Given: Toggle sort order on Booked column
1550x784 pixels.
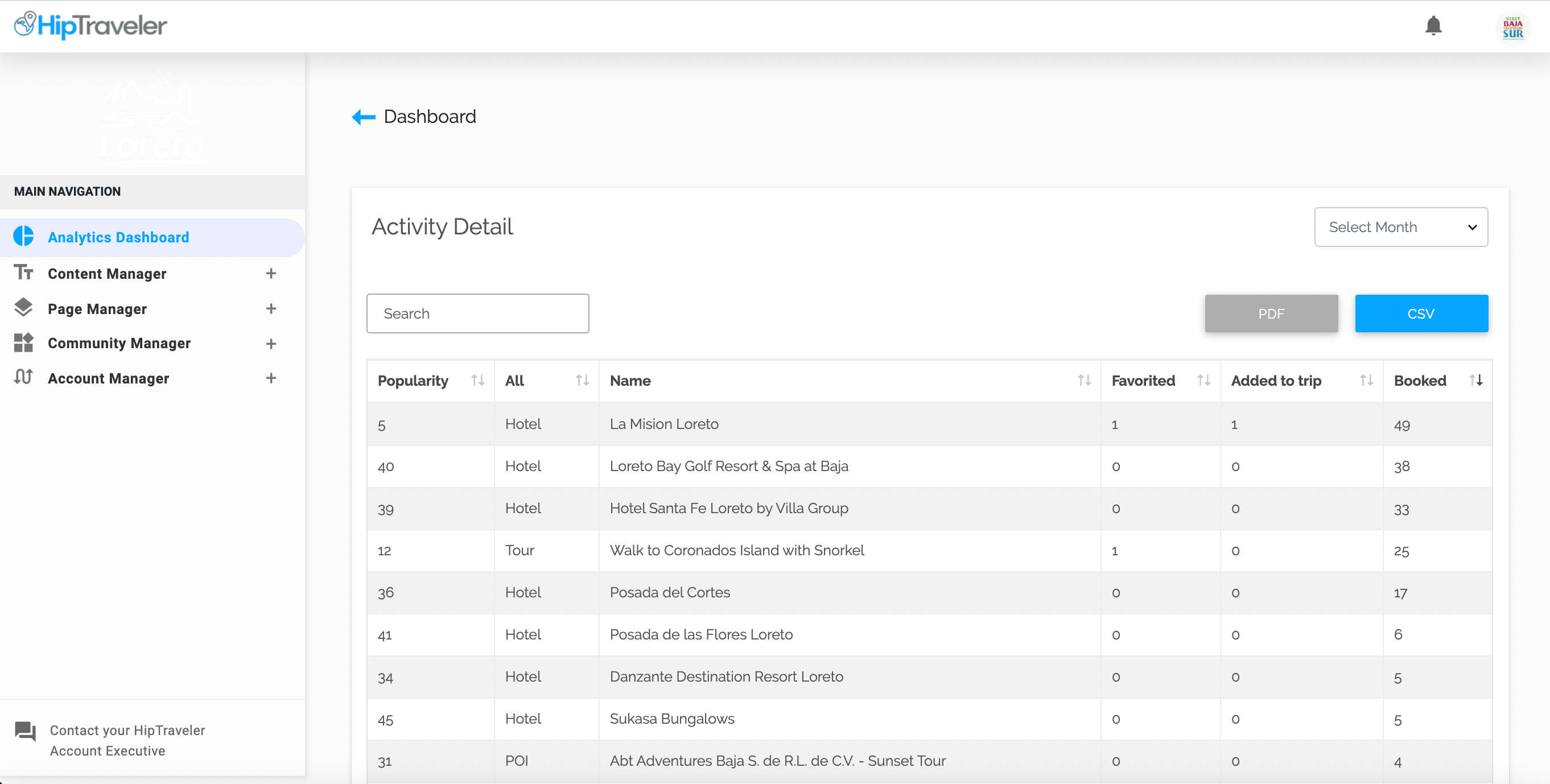Looking at the screenshot, I should click(x=1475, y=380).
